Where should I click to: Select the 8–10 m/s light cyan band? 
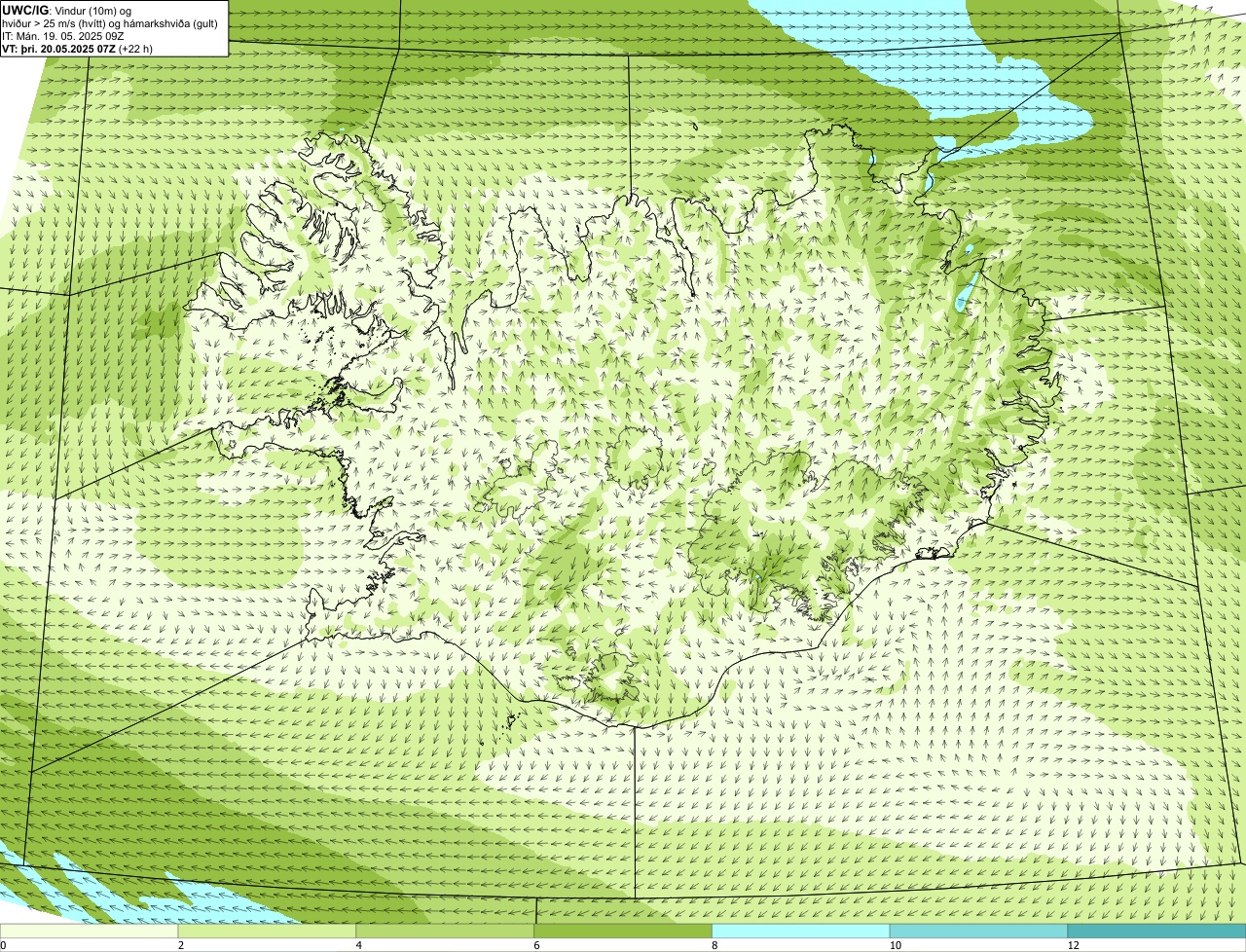click(x=802, y=932)
